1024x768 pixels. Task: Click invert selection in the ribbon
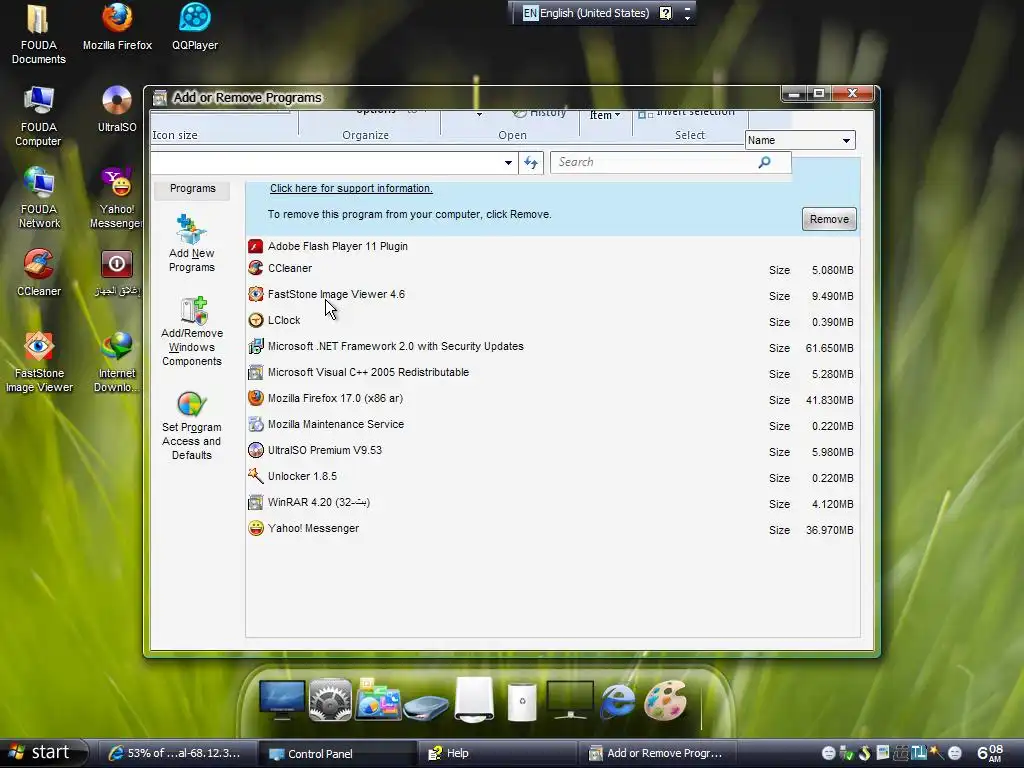(x=688, y=112)
